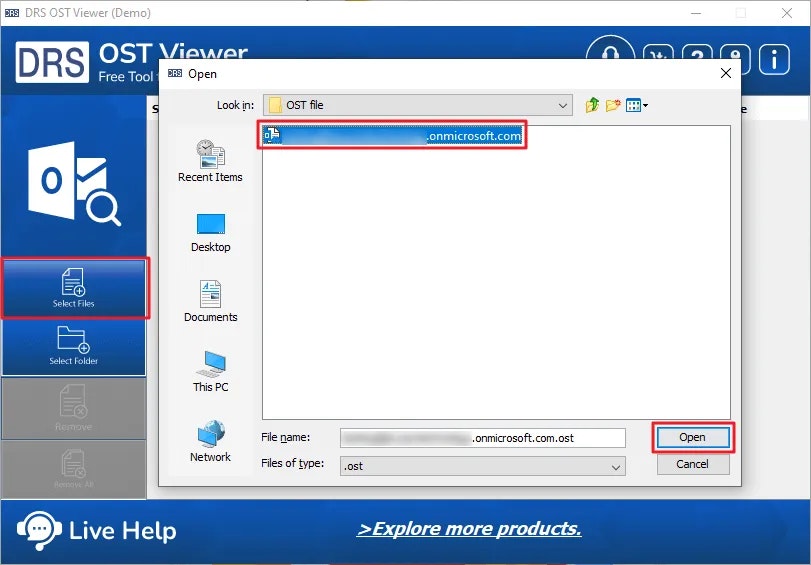Click the Cancel button in dialog
This screenshot has height=565, width=811.
693,464
